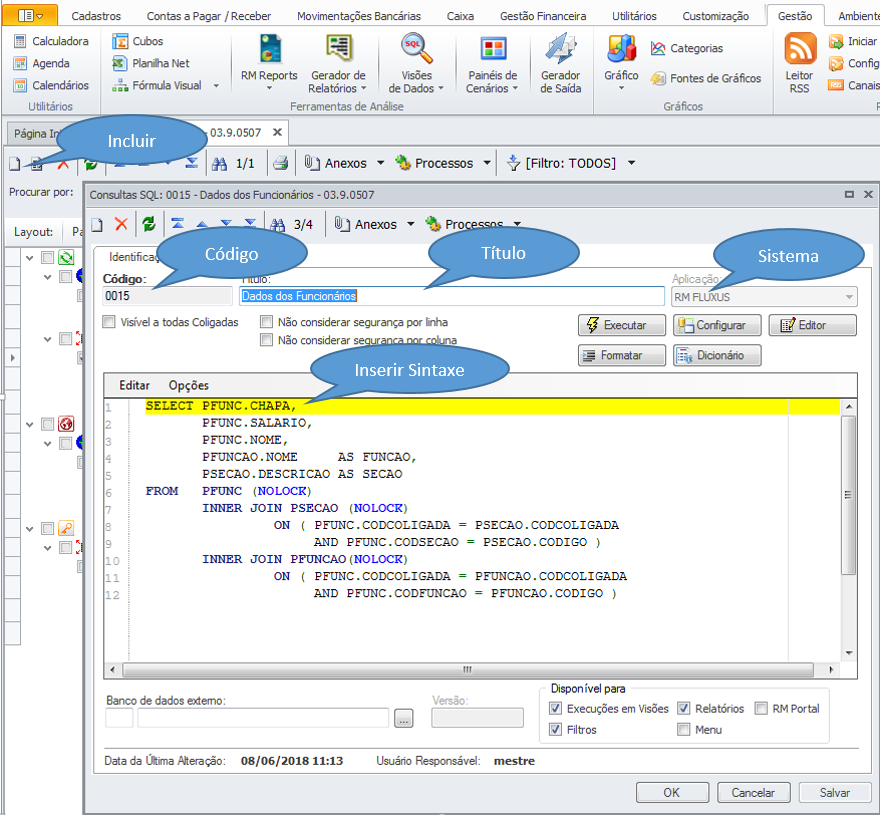The image size is (880, 815).
Task: Enable Não considerar segurança por linha
Action: [x=267, y=322]
